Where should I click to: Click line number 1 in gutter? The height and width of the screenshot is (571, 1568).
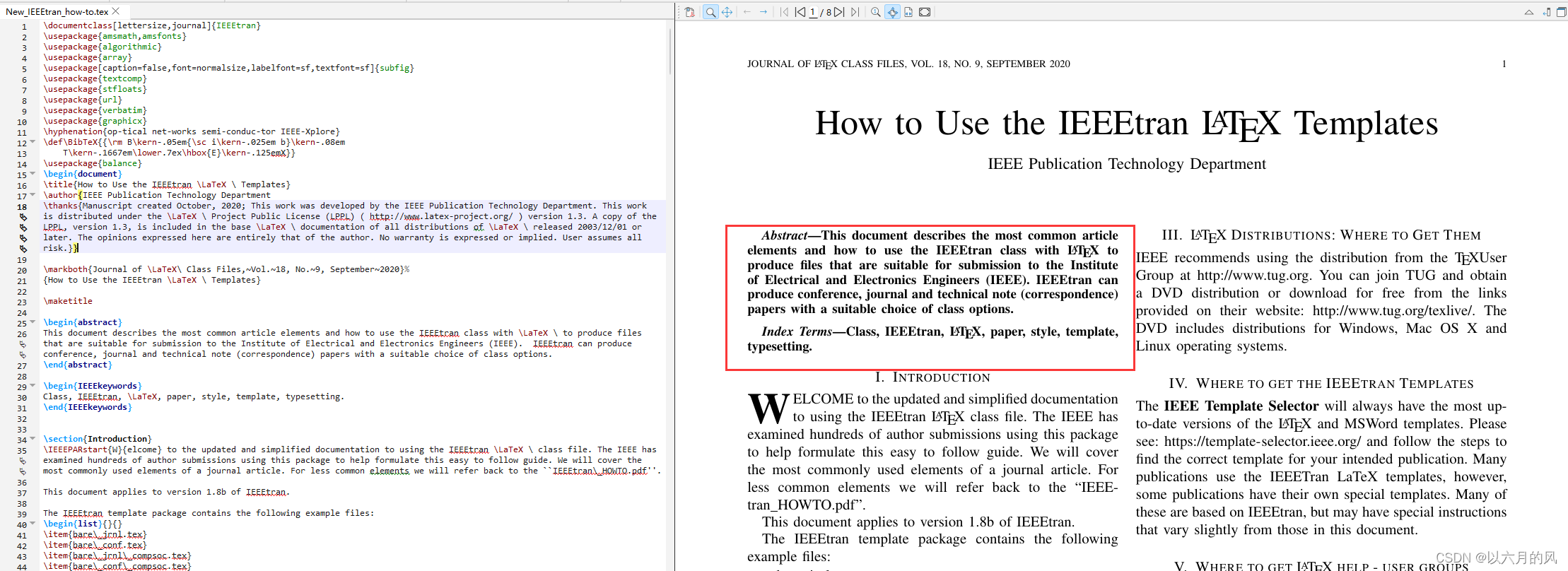click(24, 26)
